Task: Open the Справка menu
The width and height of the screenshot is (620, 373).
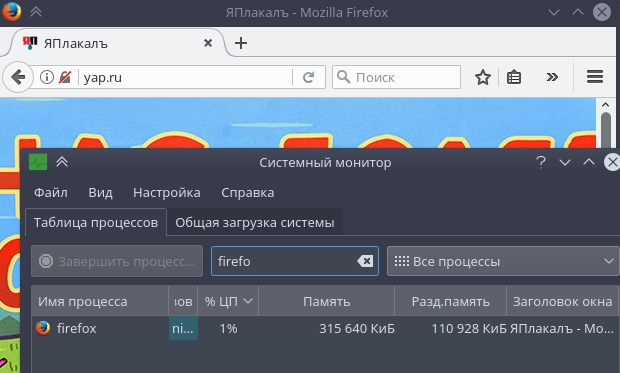Action: point(248,193)
